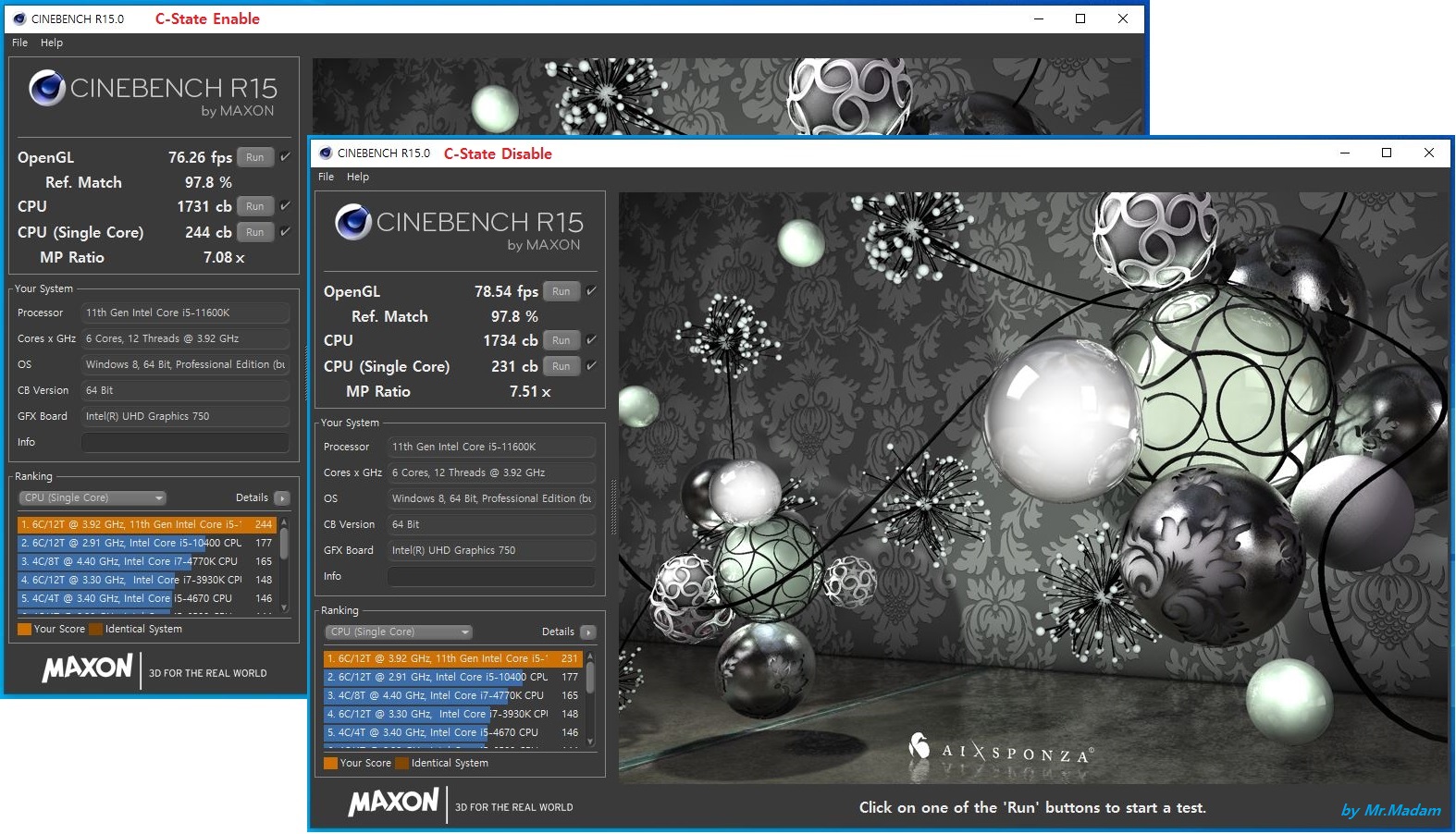Toggle CPU Single Core checkbox in Disable window
Screen dimensions: 1456x834
pos(591,365)
